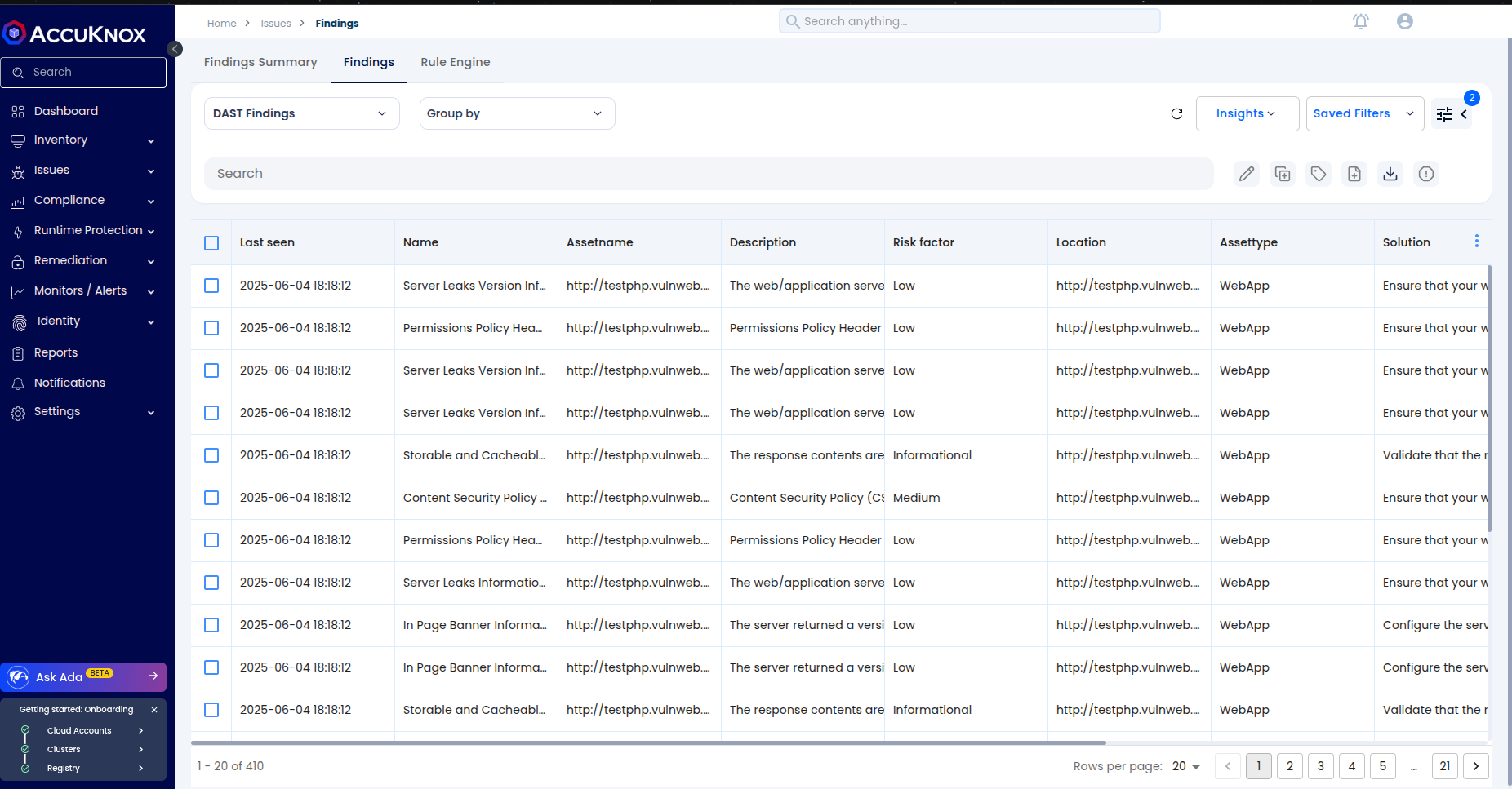Click the create ticket icon
This screenshot has height=789, width=1512.
point(1354,174)
